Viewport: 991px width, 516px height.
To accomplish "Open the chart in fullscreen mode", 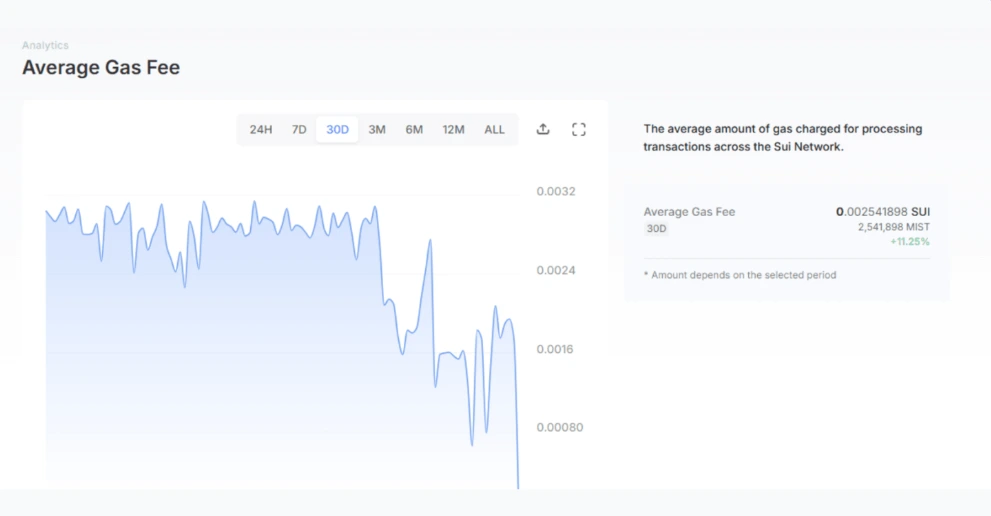I will [578, 129].
